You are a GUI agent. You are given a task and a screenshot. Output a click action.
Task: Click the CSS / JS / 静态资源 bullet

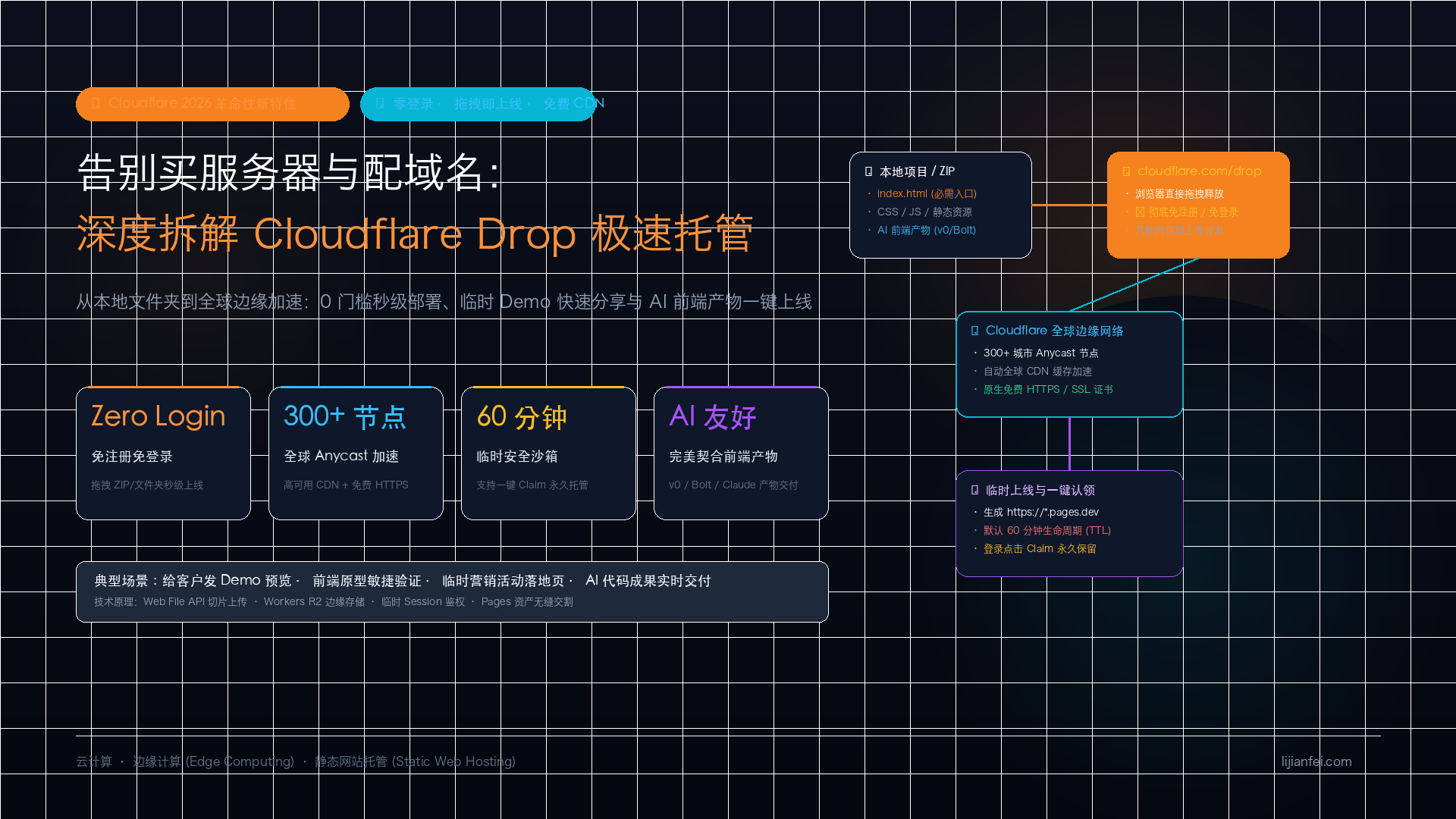point(924,212)
